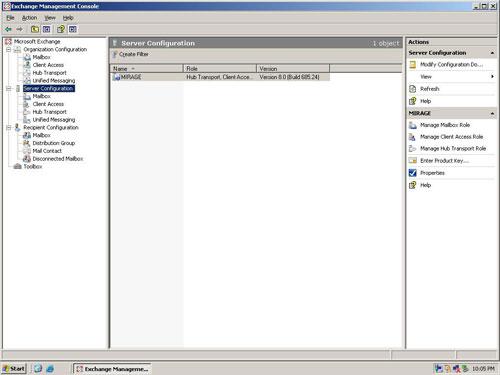
Task: Open Unified Messaging under Organization Configuration
Action: 54,81
